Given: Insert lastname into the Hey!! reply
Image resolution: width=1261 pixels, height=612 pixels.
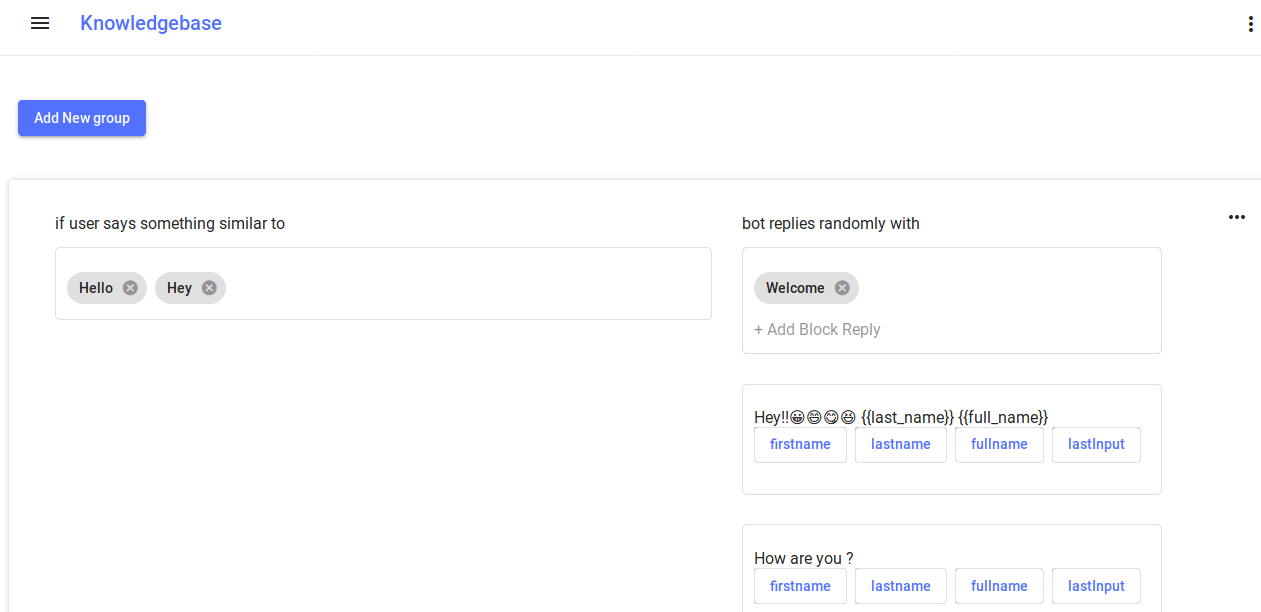Looking at the screenshot, I should 900,444.
